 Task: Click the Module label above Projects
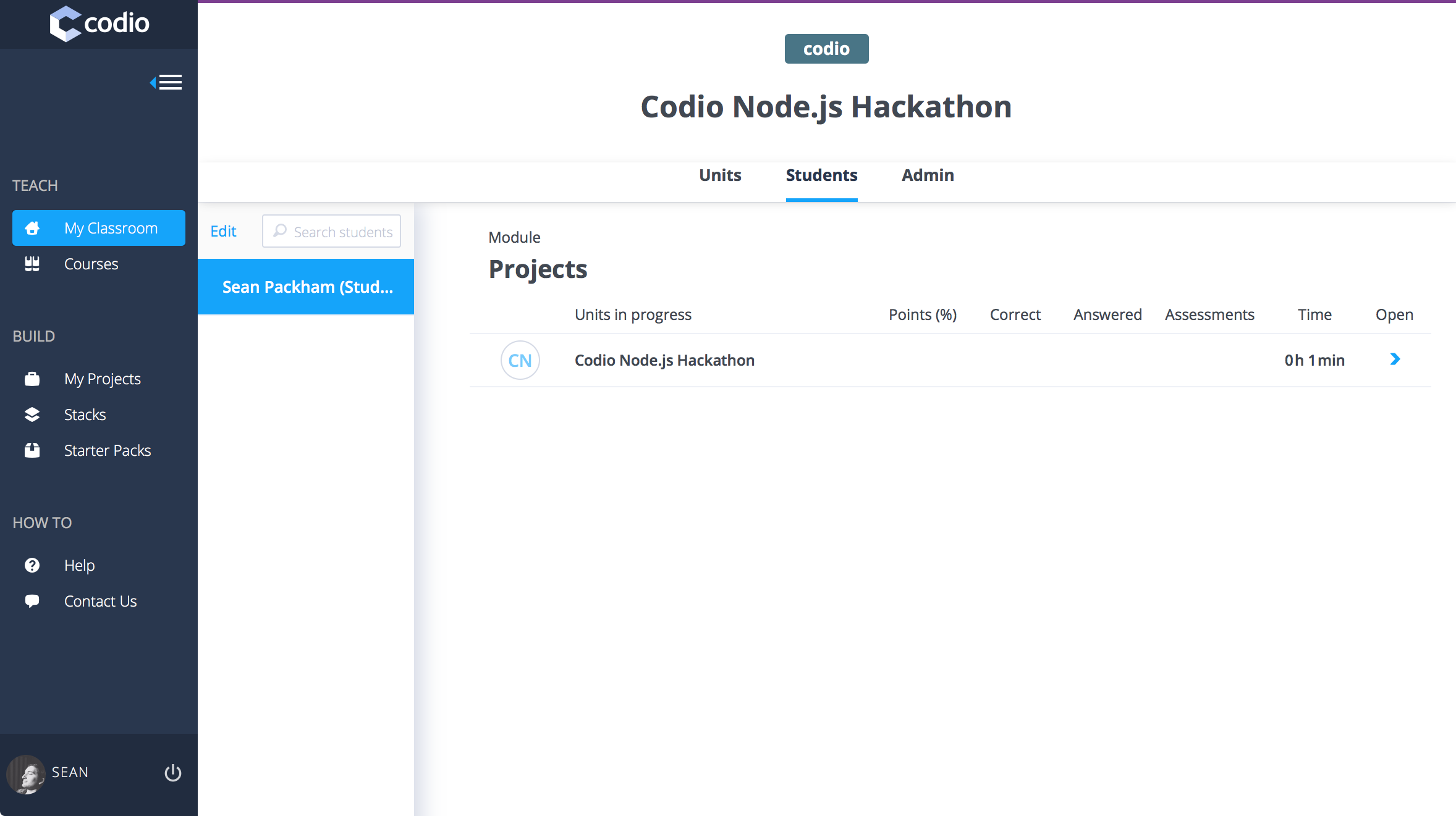click(514, 237)
